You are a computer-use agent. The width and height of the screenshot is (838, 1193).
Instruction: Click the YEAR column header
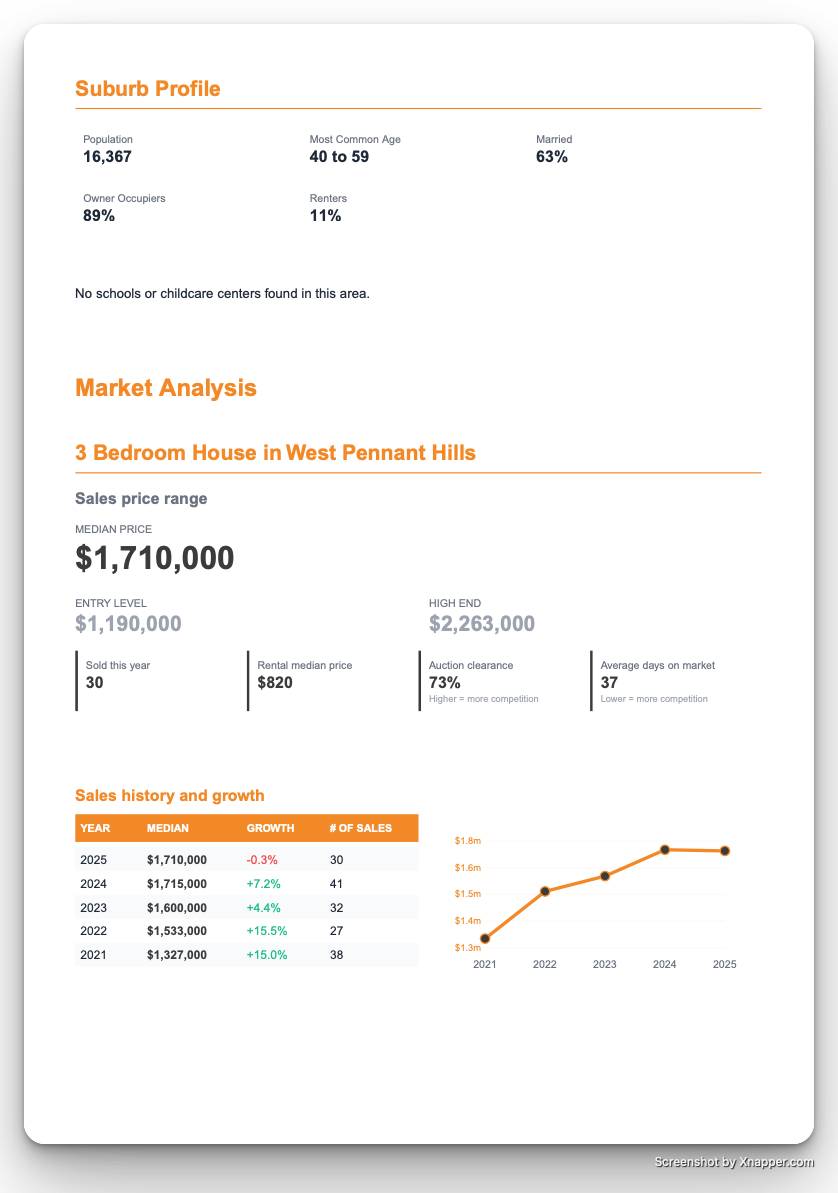(95, 828)
